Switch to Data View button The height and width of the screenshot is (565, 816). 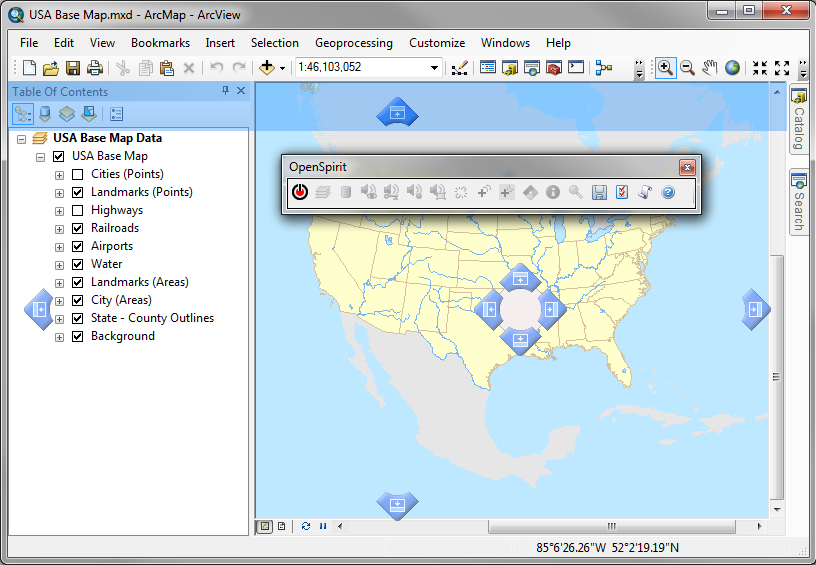[265, 527]
